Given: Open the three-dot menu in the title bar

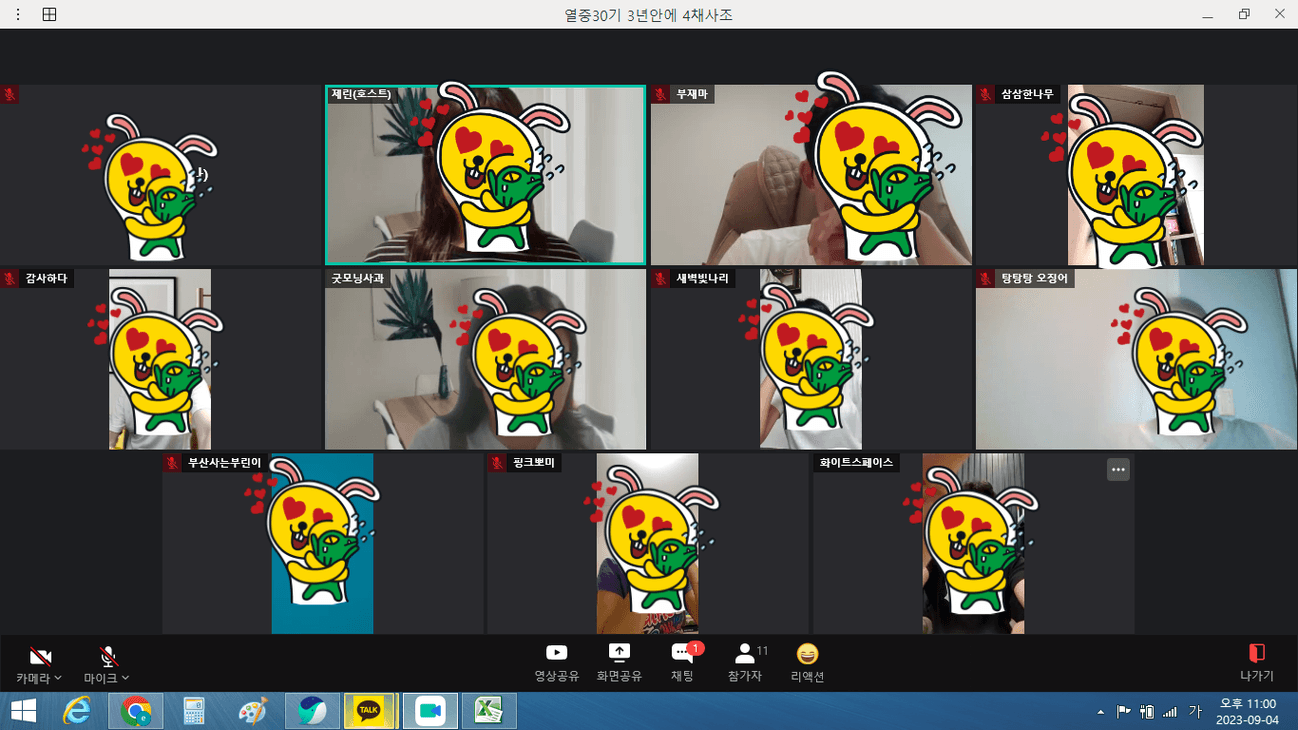Looking at the screenshot, I should click(x=20, y=14).
